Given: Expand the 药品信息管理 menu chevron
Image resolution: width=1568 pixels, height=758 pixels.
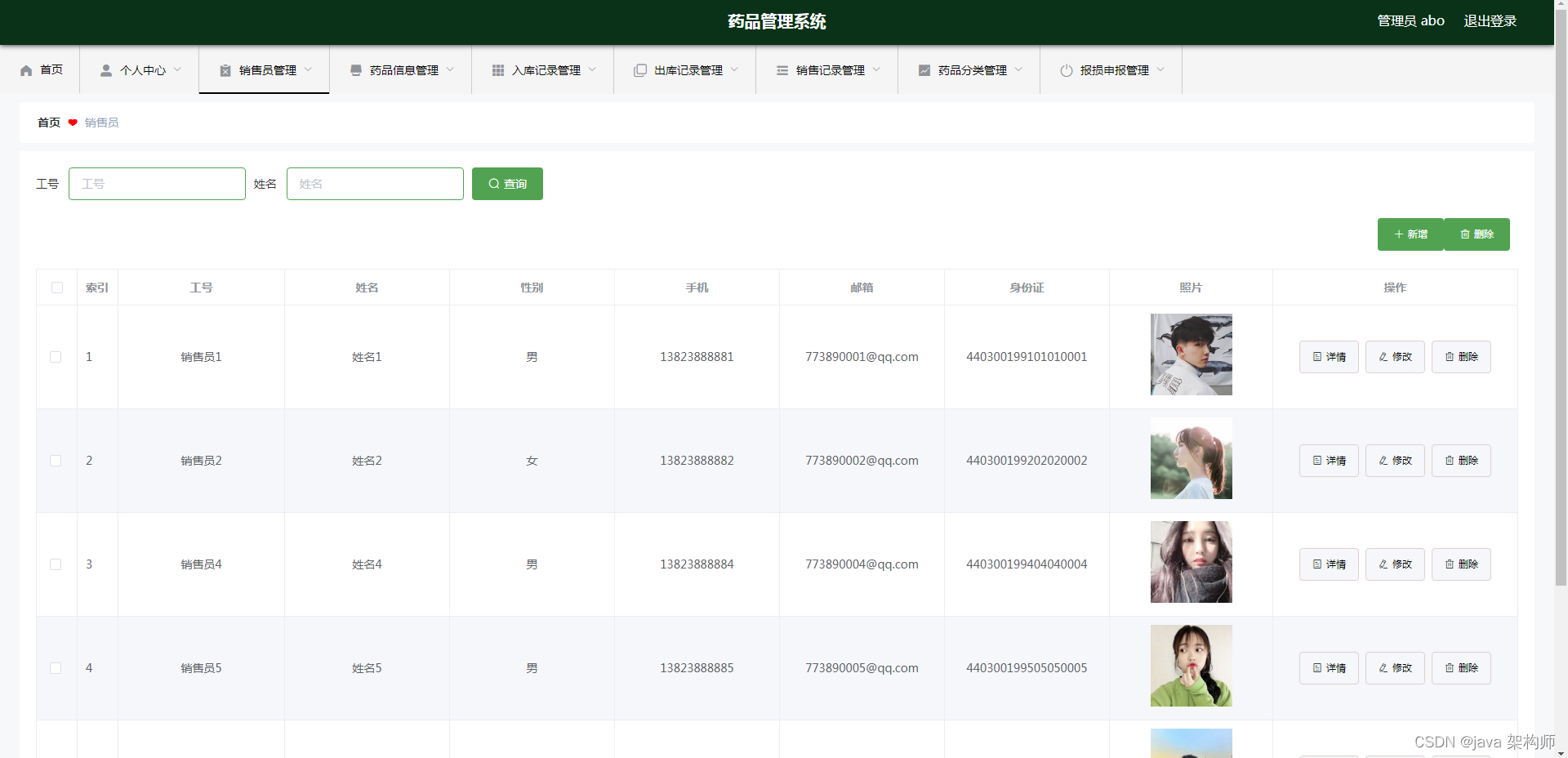Looking at the screenshot, I should 450,69.
